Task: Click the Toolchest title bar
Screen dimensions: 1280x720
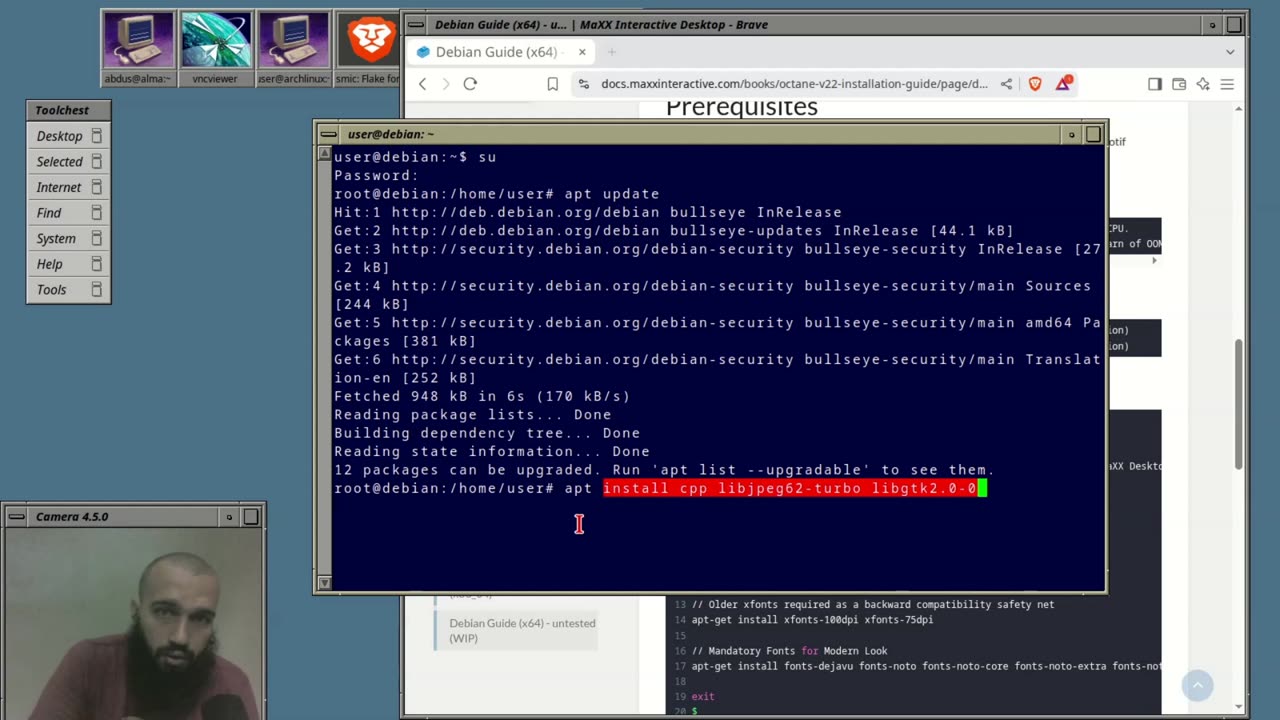Action: [68, 110]
